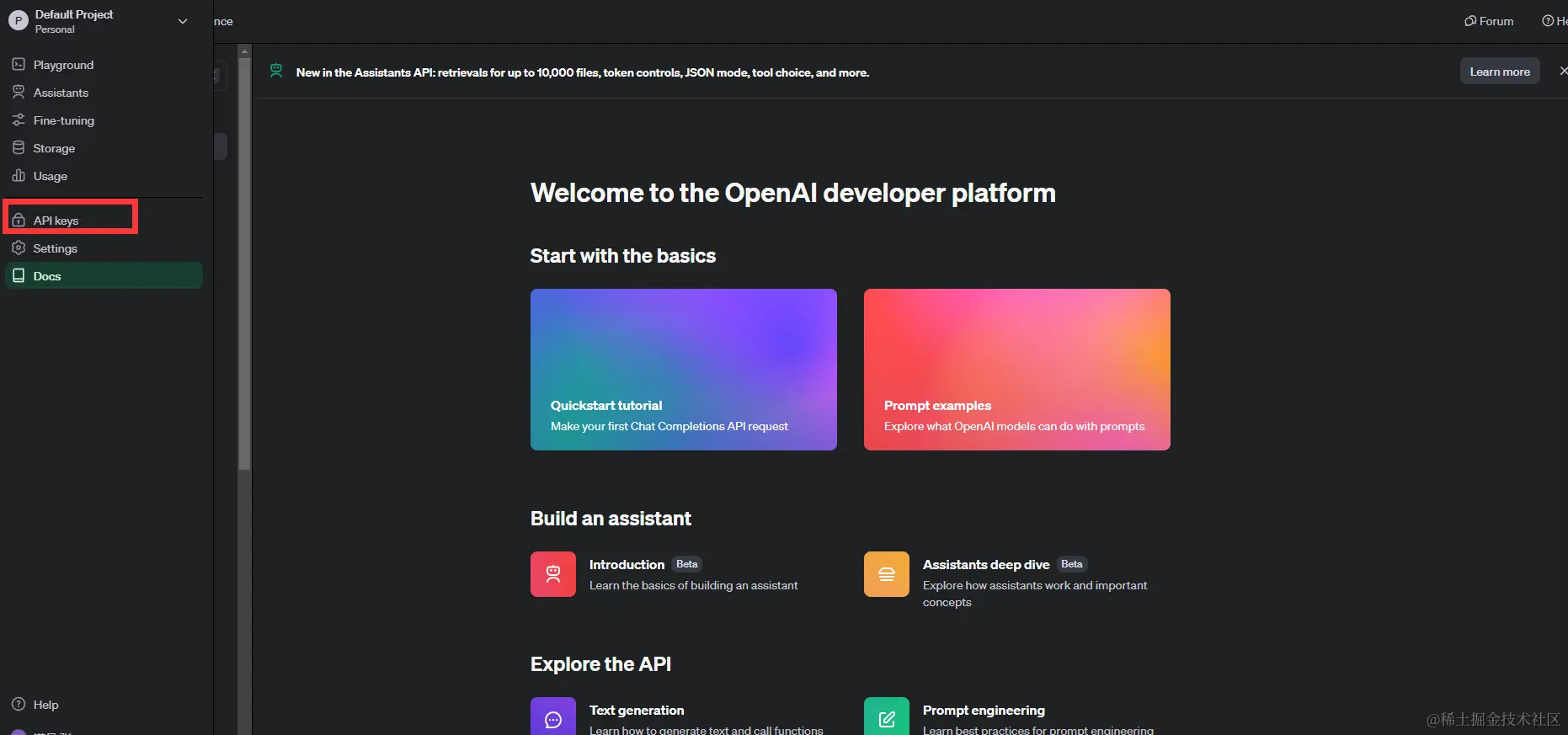Click the orange Assistants deep dive icon
The height and width of the screenshot is (735, 1568).
887,574
